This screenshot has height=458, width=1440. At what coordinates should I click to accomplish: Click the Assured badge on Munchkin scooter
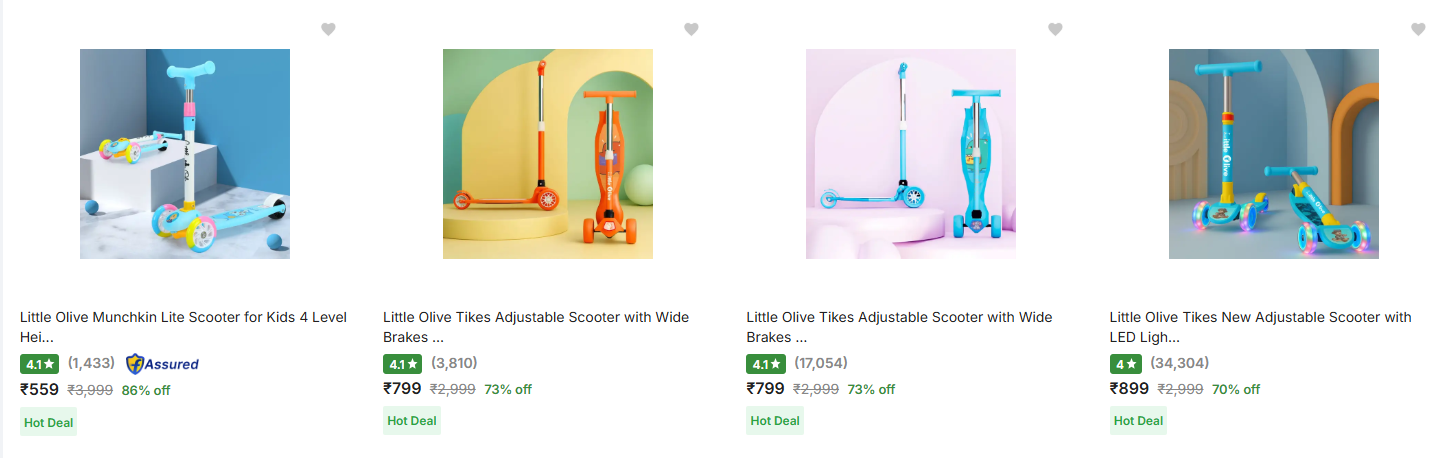coord(162,364)
